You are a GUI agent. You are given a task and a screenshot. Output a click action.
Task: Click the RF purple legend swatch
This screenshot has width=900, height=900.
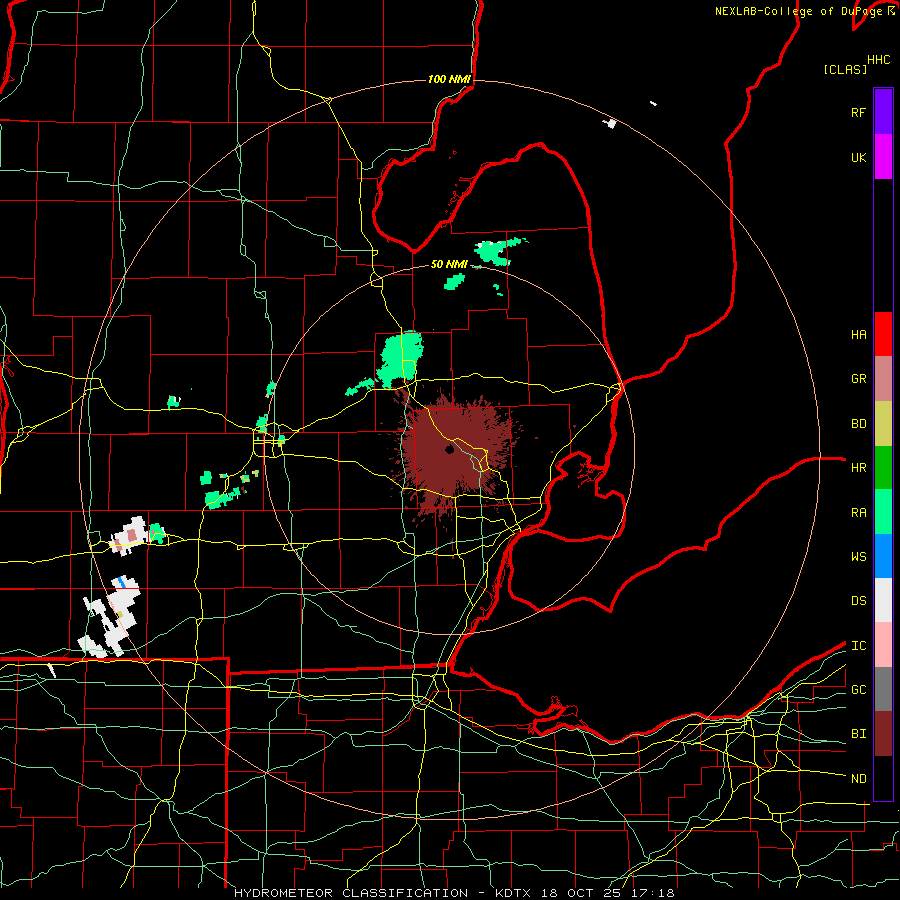click(x=883, y=112)
